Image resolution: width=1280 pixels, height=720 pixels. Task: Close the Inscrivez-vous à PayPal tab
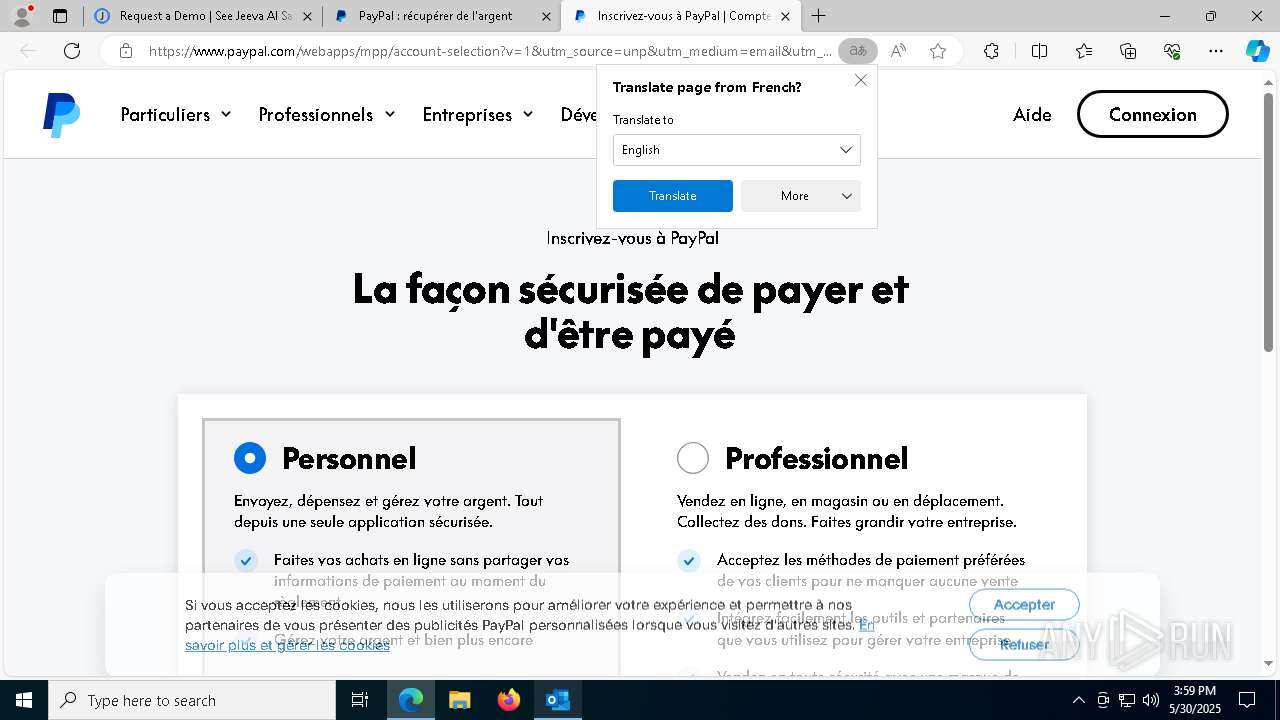tap(785, 16)
